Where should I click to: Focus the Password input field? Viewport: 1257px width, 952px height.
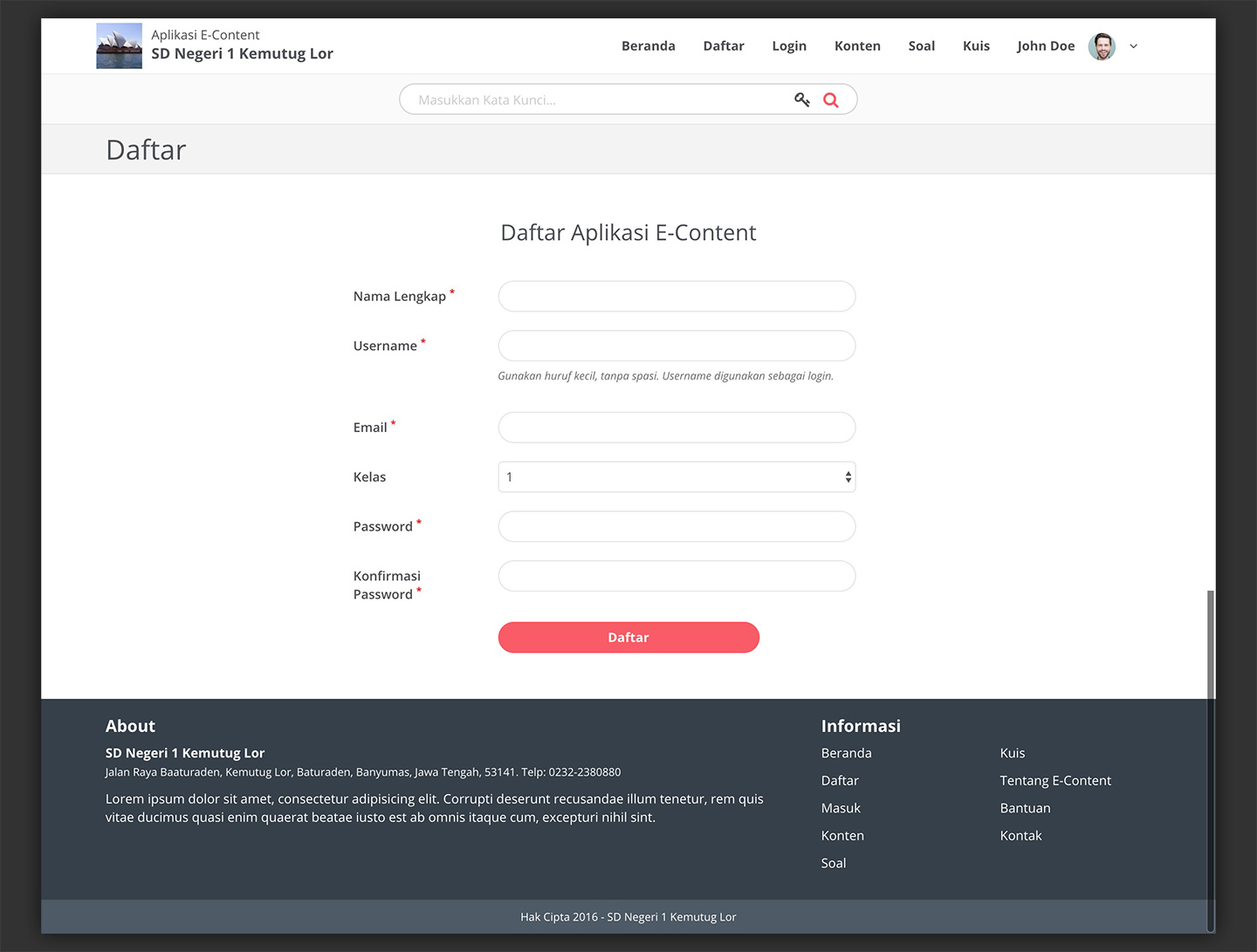(x=677, y=527)
